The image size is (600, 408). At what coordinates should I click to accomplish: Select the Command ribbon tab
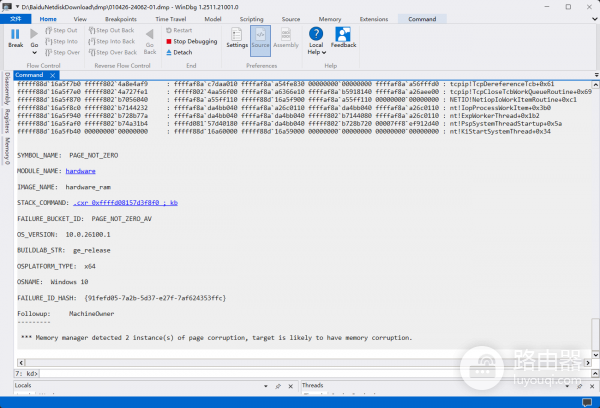click(x=422, y=19)
